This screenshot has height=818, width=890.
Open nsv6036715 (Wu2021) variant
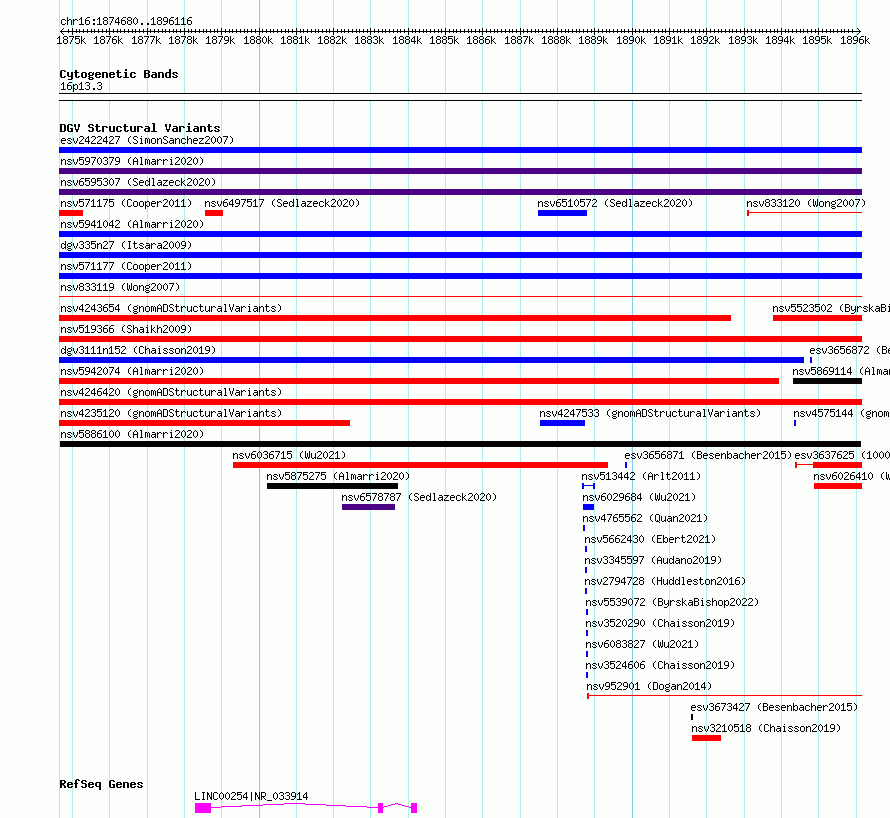click(289, 455)
